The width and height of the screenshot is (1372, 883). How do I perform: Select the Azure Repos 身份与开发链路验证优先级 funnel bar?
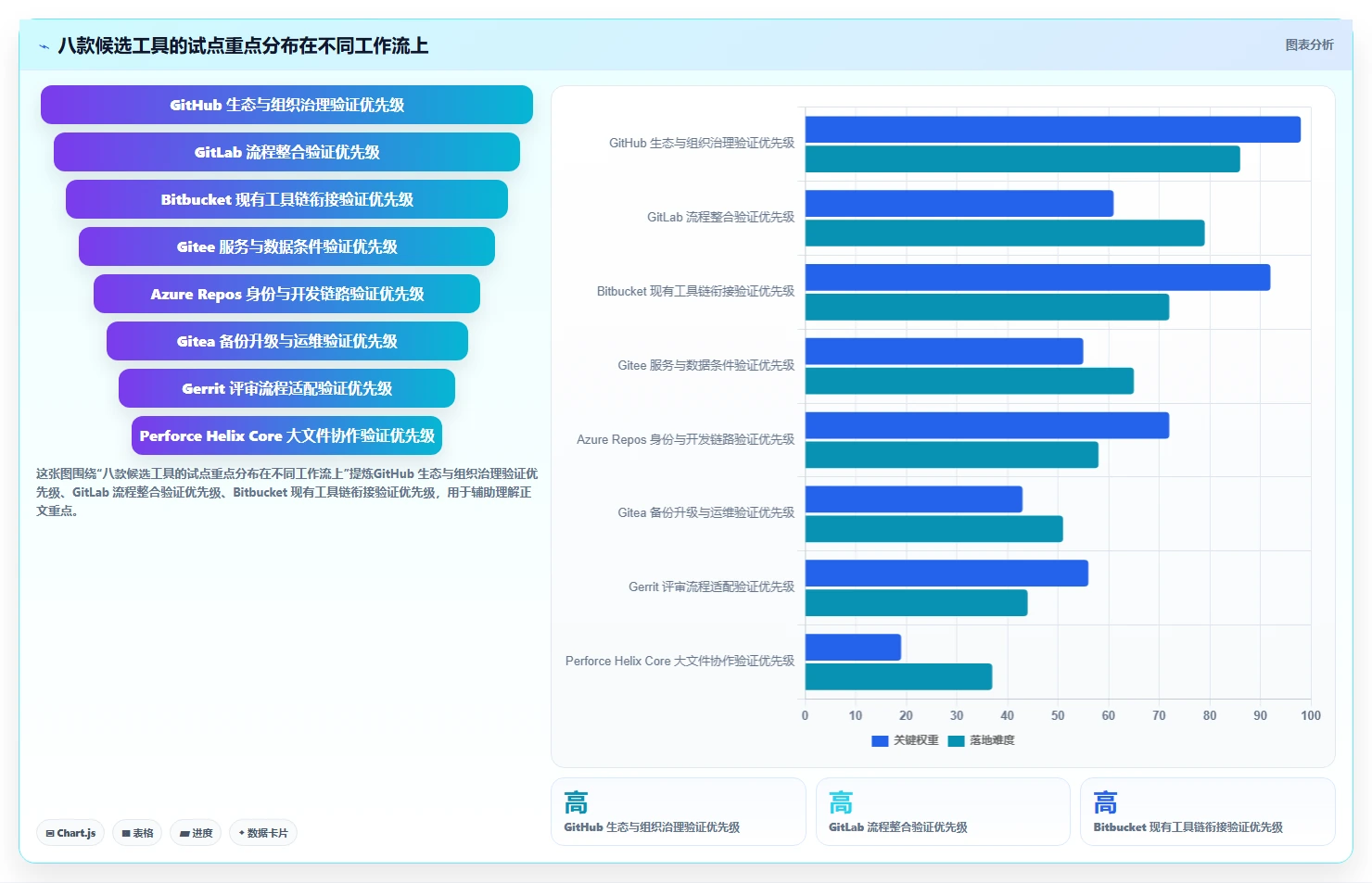[x=286, y=294]
